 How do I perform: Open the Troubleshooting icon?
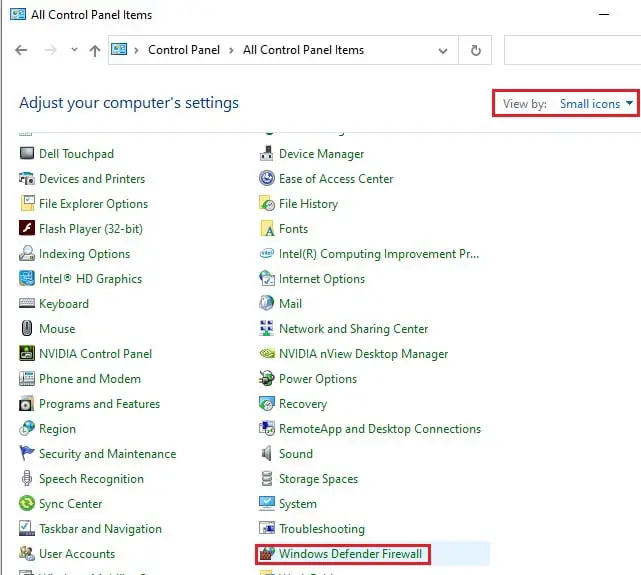(x=267, y=528)
